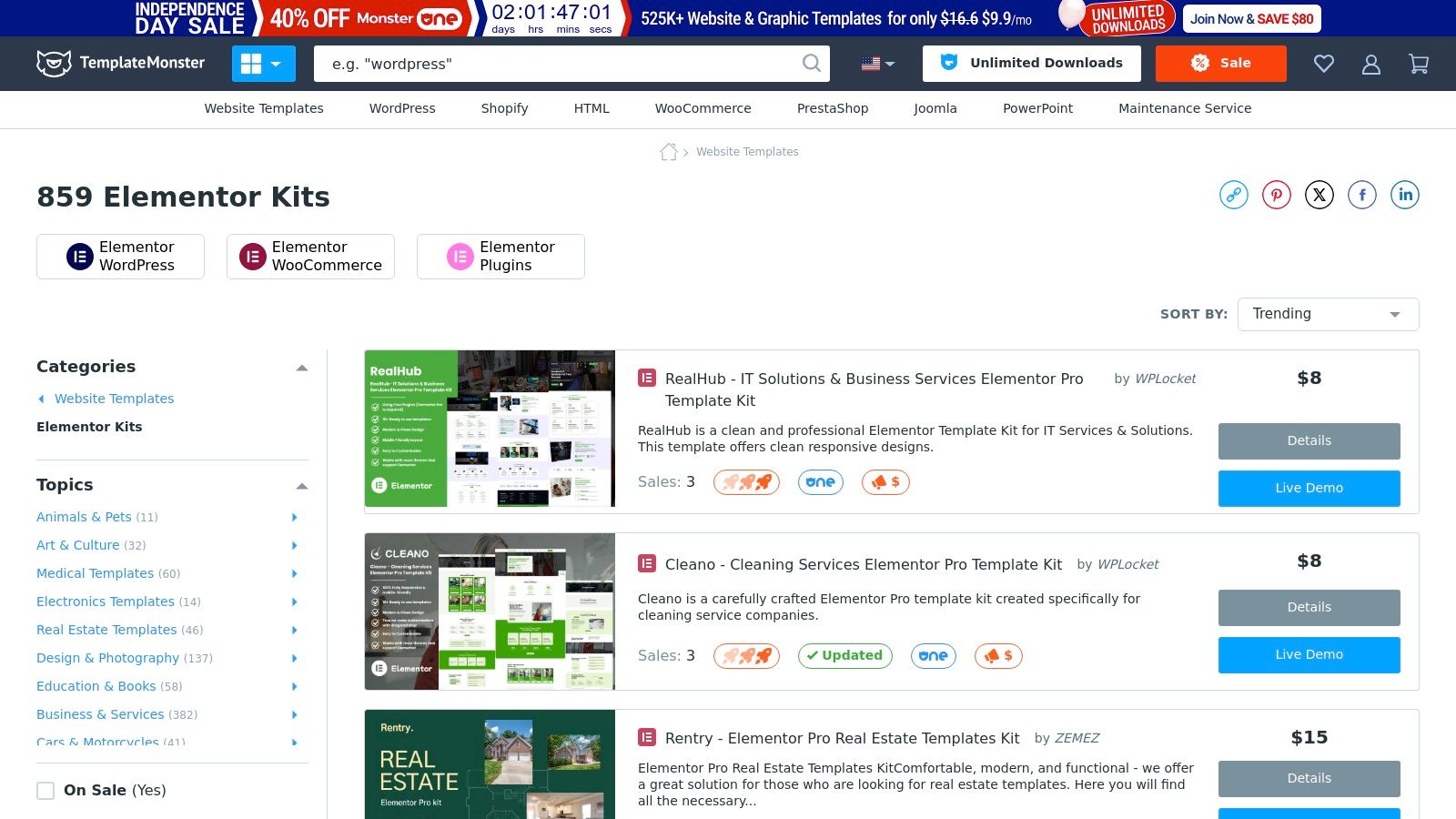Share on Pinterest icon
The width and height of the screenshot is (1456, 819).
(x=1277, y=195)
